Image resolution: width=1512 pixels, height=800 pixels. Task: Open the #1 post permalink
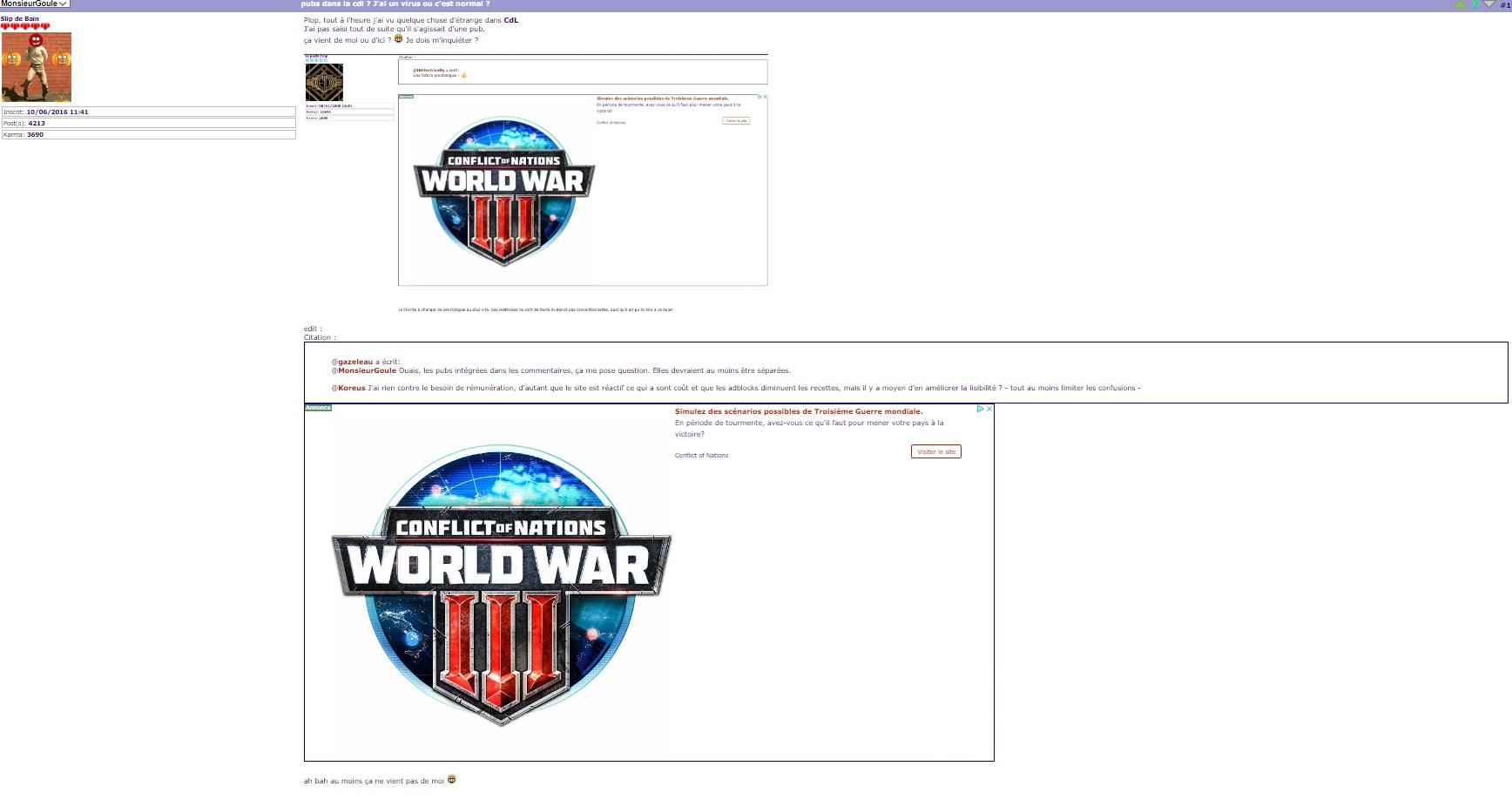pyautogui.click(x=1504, y=5)
